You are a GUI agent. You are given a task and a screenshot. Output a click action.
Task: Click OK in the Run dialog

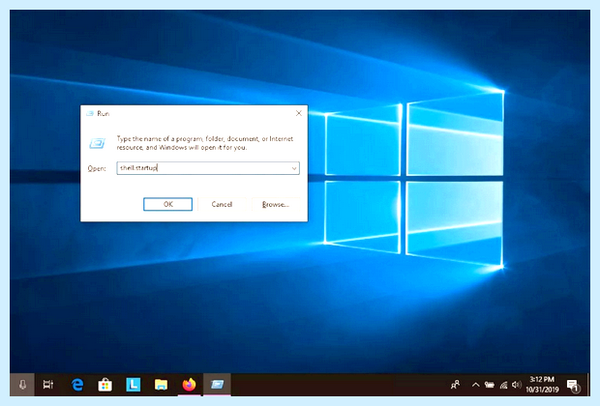tap(168, 204)
